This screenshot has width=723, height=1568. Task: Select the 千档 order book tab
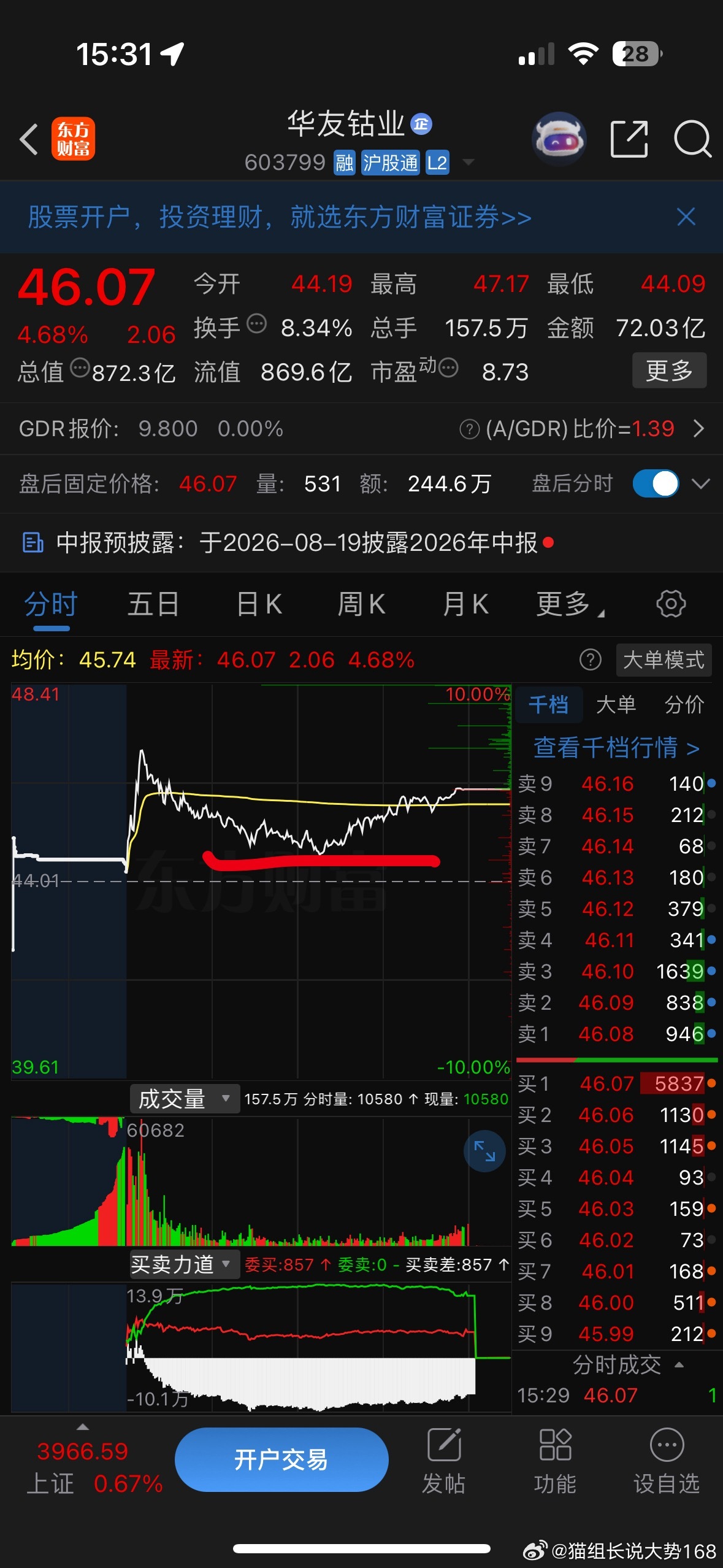[548, 705]
